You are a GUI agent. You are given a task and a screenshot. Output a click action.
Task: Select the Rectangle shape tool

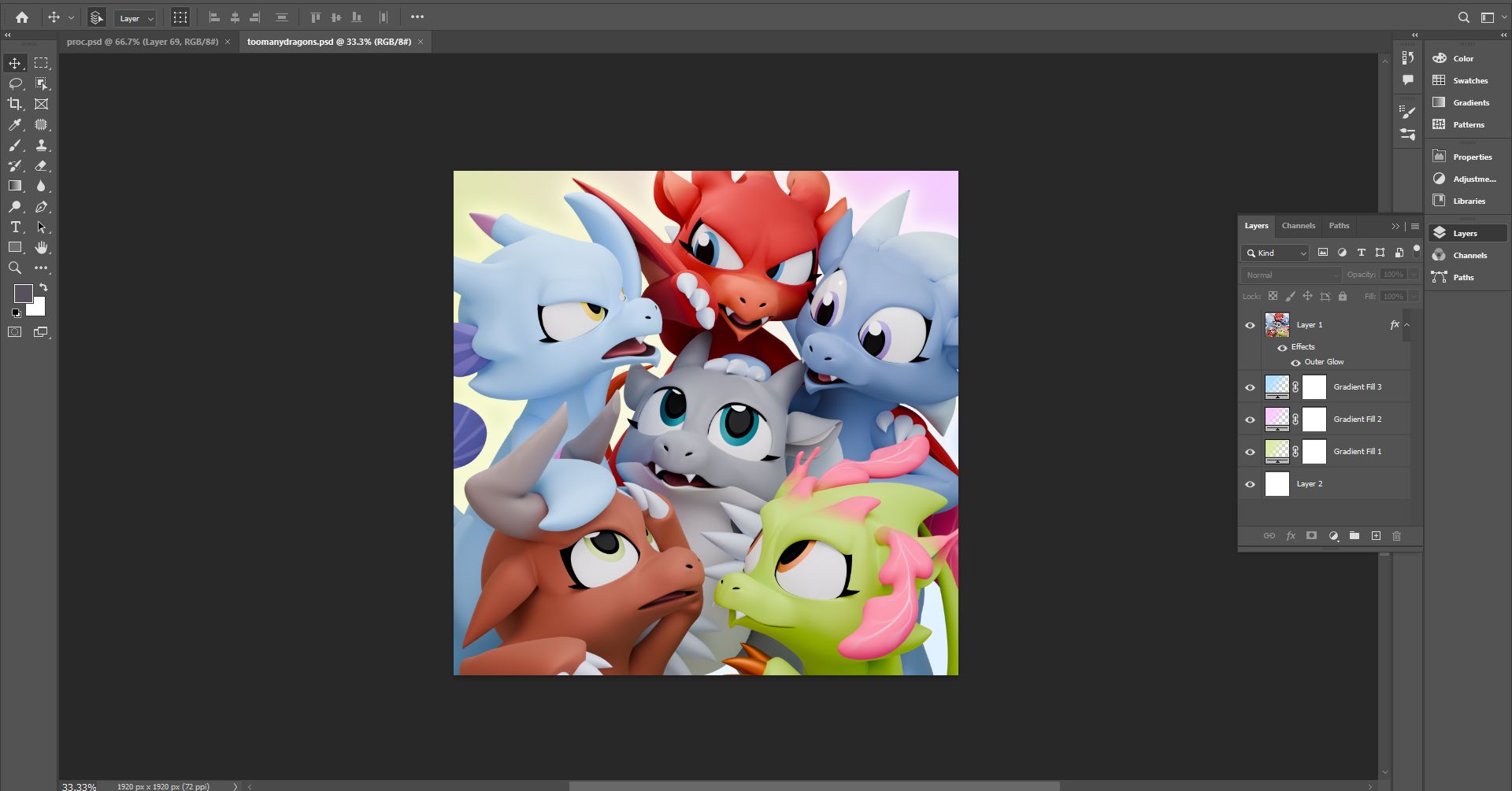point(15,248)
